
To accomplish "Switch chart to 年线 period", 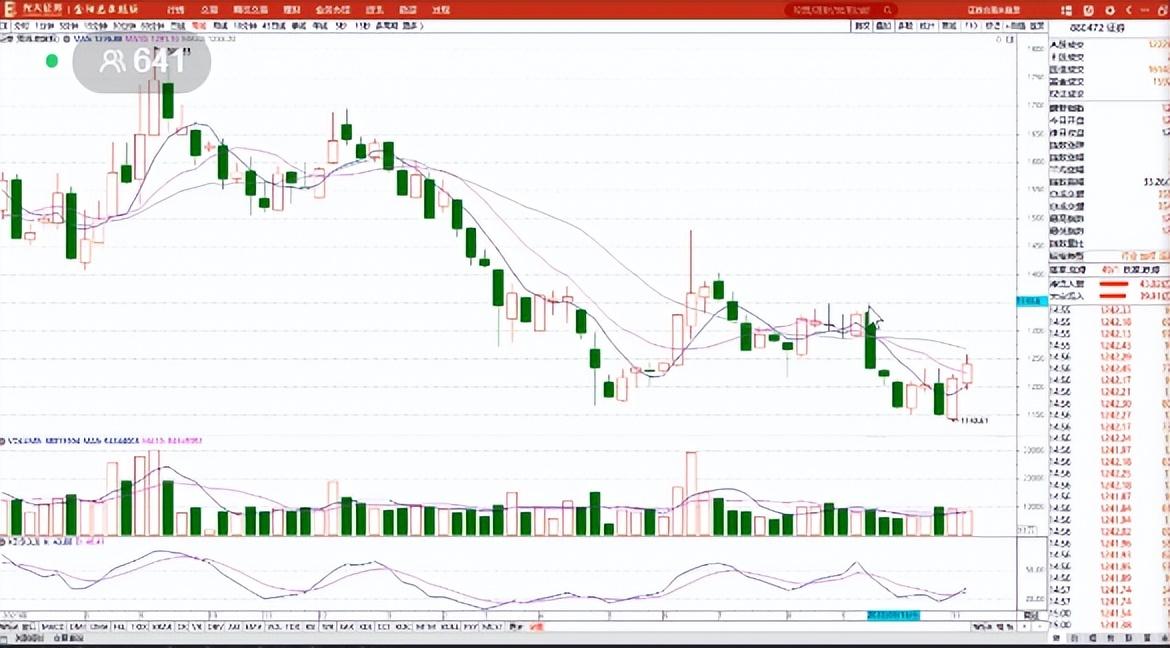I will point(319,25).
